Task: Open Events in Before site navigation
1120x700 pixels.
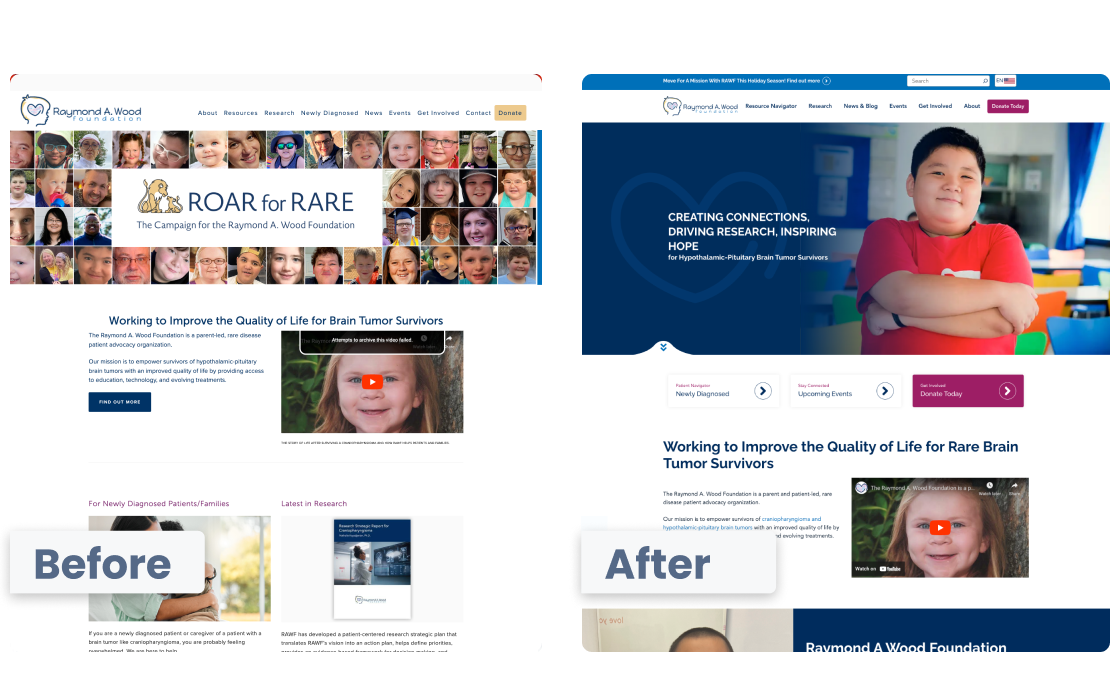Action: tap(400, 113)
